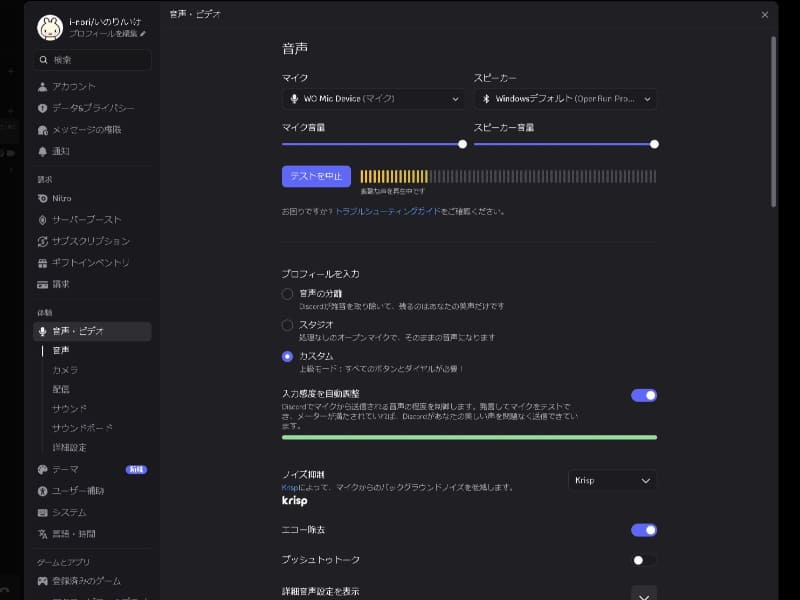Open サブスクリプション settings page
Image resolution: width=800 pixels, height=600 pixels.
[92, 241]
